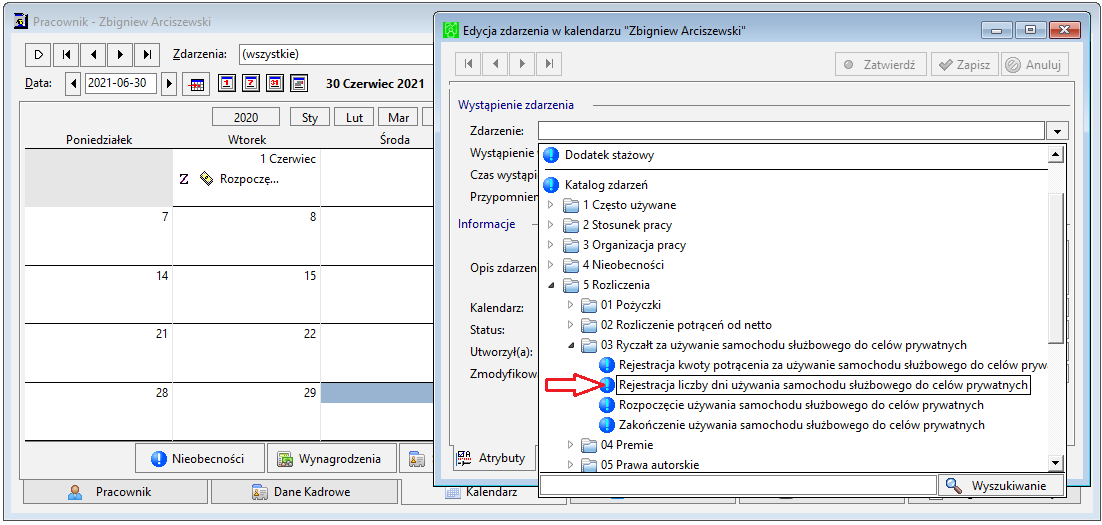The width and height of the screenshot is (1102, 525).
Task: Go to first record in Pracownik window
Action: [x=66, y=54]
